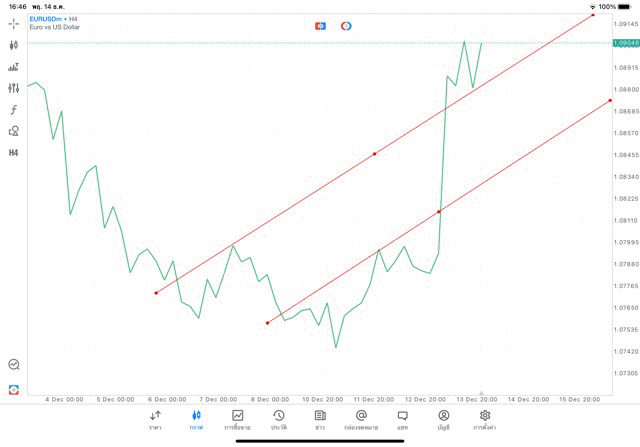Image resolution: width=640 pixels, height=447 pixels.
Task: Open the chart settings sliders icon
Action: pyautogui.click(x=14, y=88)
